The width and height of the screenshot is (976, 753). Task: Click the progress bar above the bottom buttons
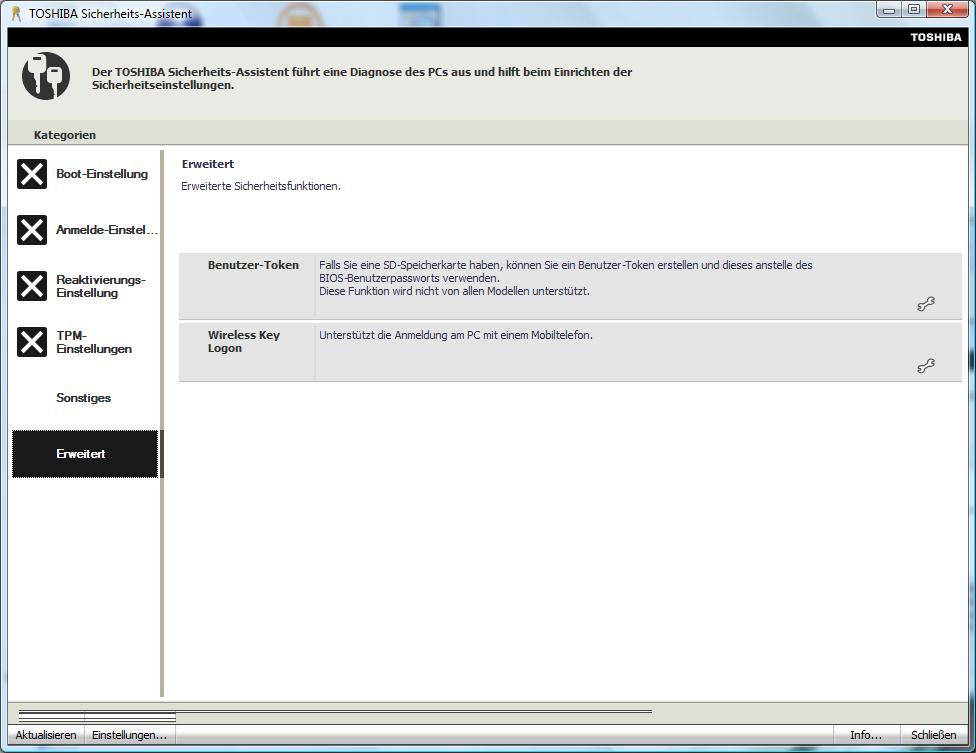pyautogui.click(x=336, y=711)
